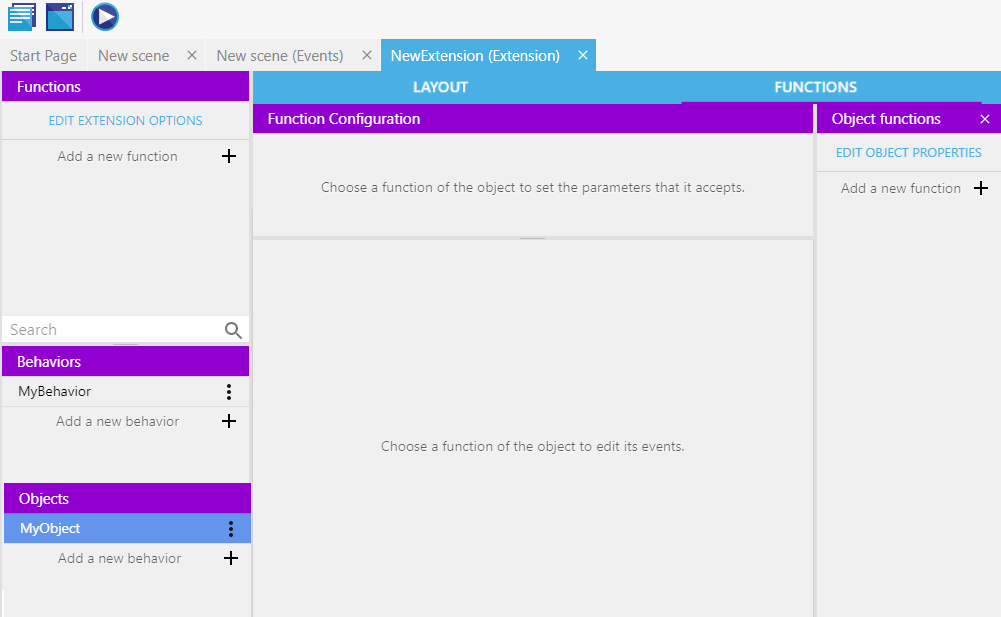Viewport: 1001px width, 617px height.
Task: Select MyObject in the Objects list
Action: [x=100, y=528]
